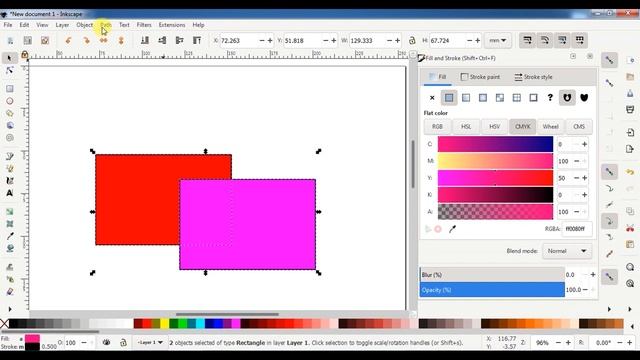Select linear gradient fill type
The height and width of the screenshot is (360, 640).
pyautogui.click(x=466, y=98)
